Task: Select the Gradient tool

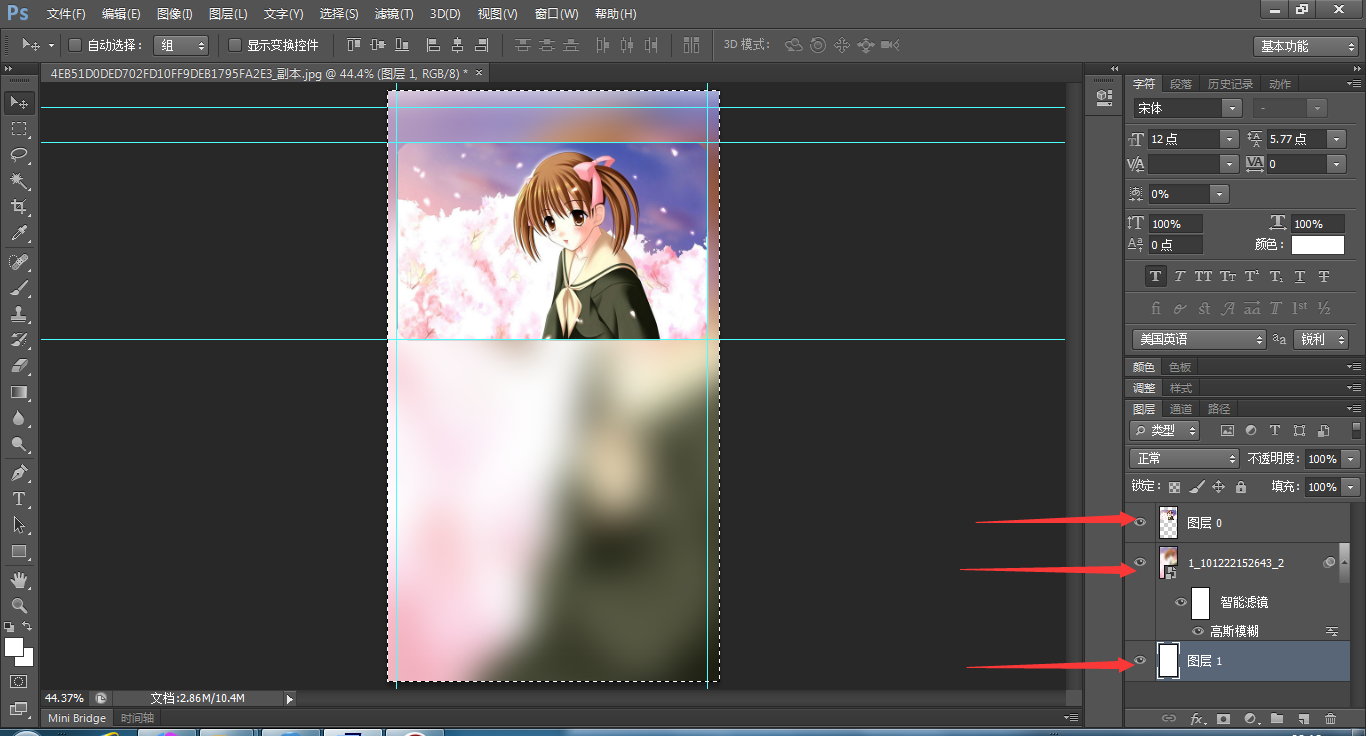Action: click(x=19, y=392)
